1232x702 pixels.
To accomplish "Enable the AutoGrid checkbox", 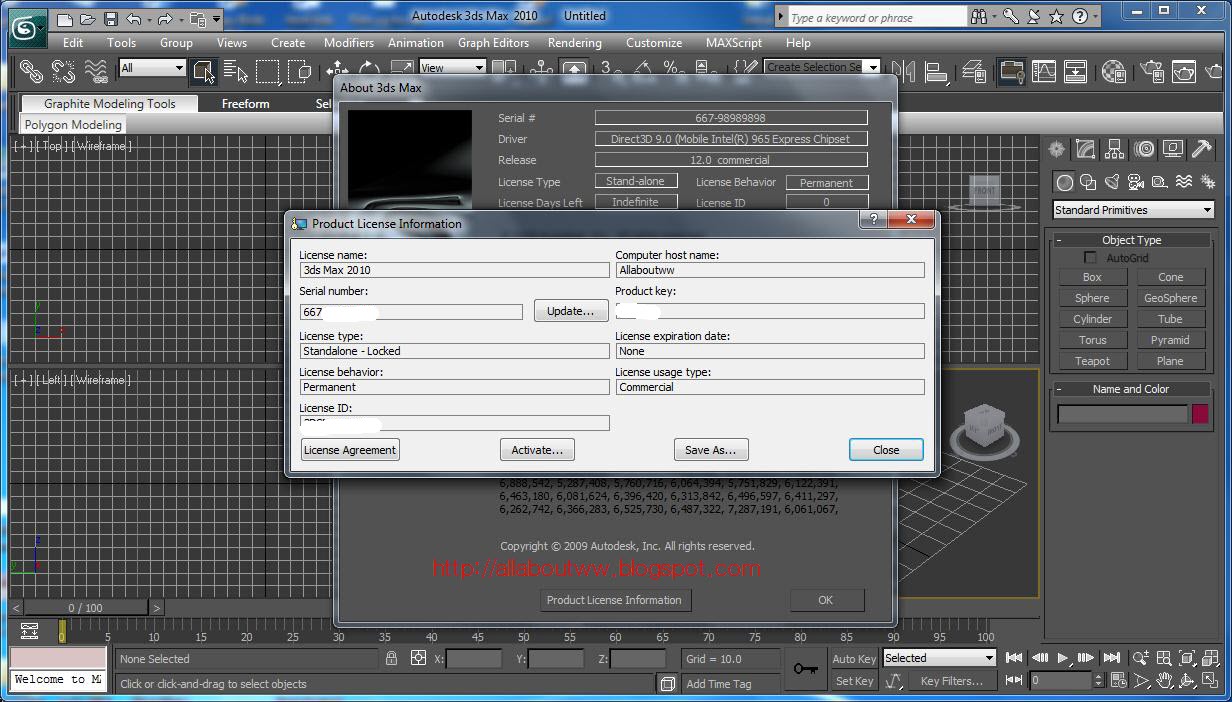I will point(1090,258).
